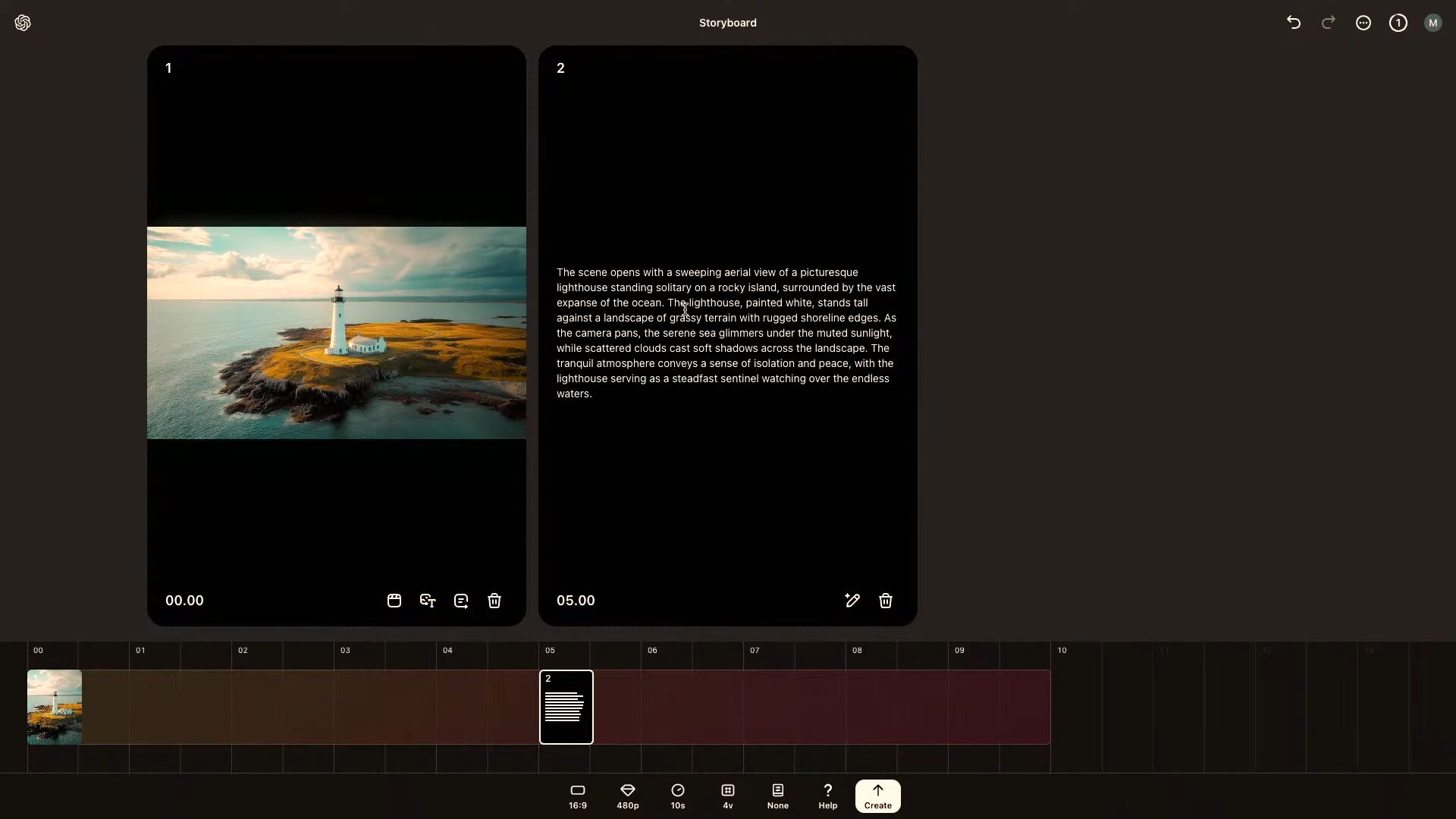1456x819 pixels.
Task: Click the OpenAI logo icon
Action: (x=23, y=23)
